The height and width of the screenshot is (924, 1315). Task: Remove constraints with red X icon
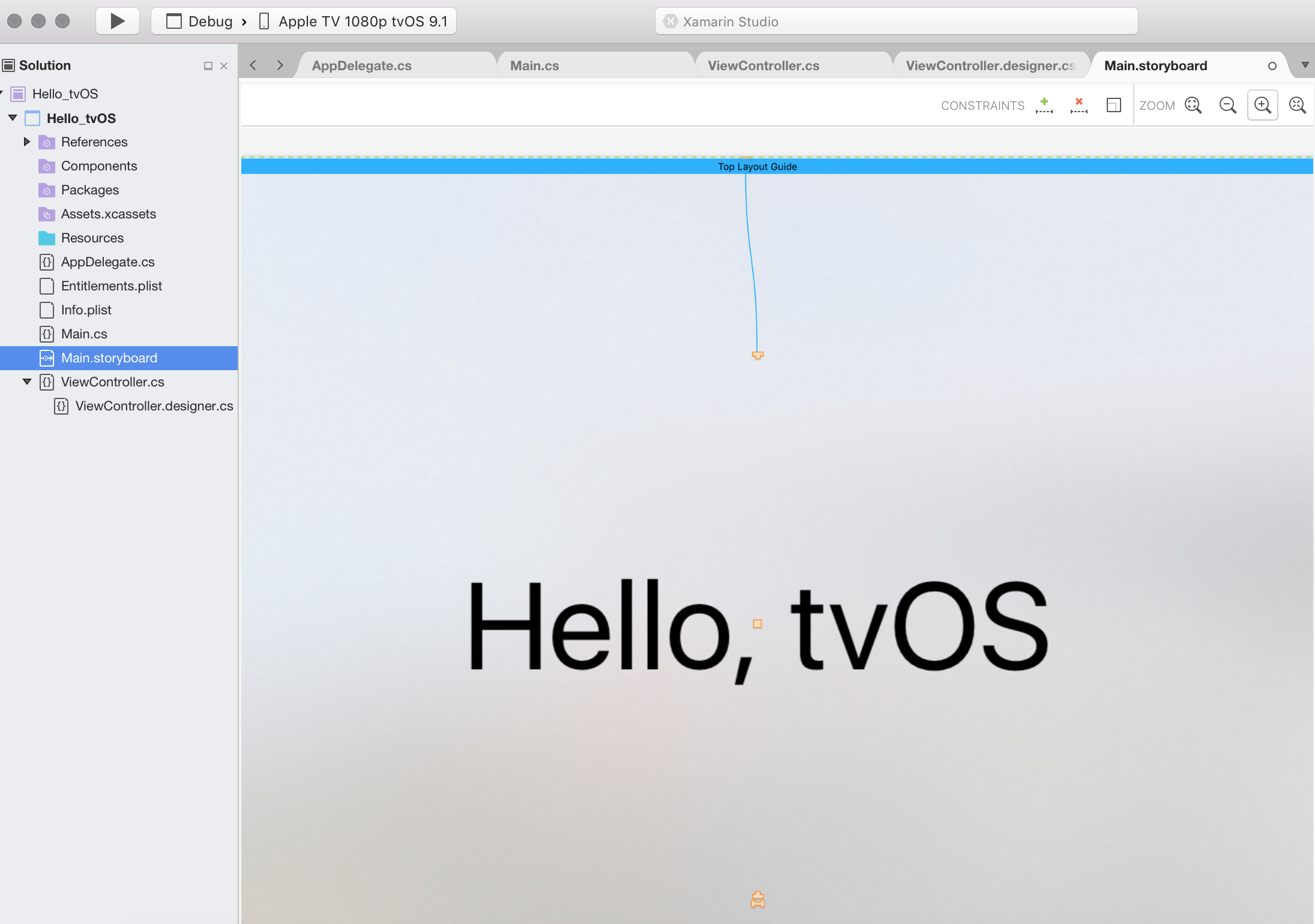pos(1079,106)
